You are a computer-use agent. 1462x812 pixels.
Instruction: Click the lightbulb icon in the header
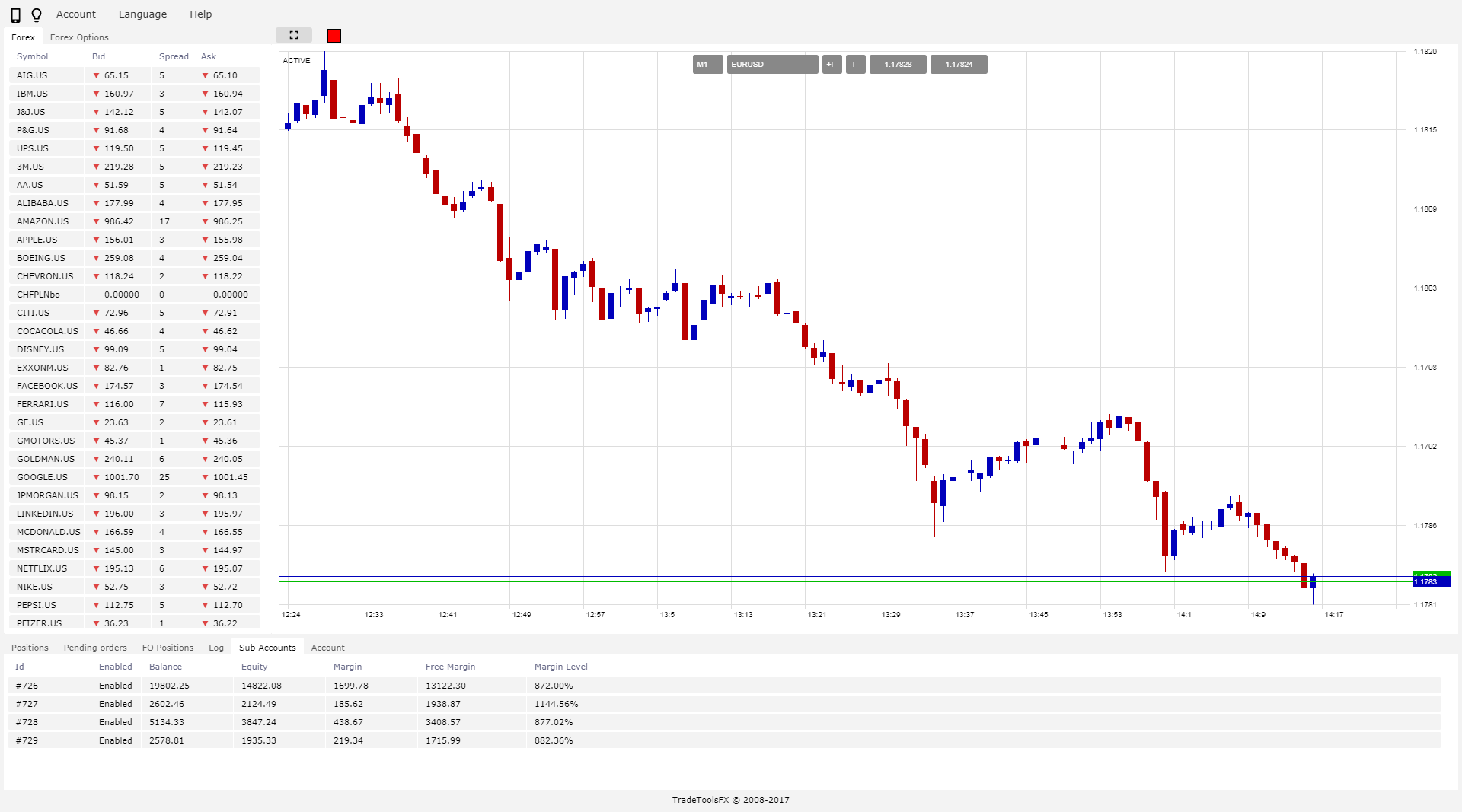pos(37,14)
